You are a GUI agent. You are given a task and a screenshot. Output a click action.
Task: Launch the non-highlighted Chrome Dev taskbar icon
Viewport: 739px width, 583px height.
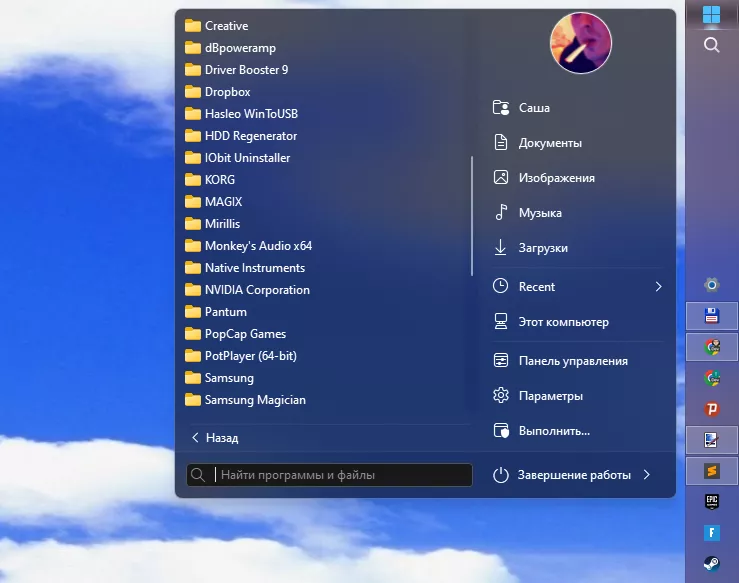(712, 378)
